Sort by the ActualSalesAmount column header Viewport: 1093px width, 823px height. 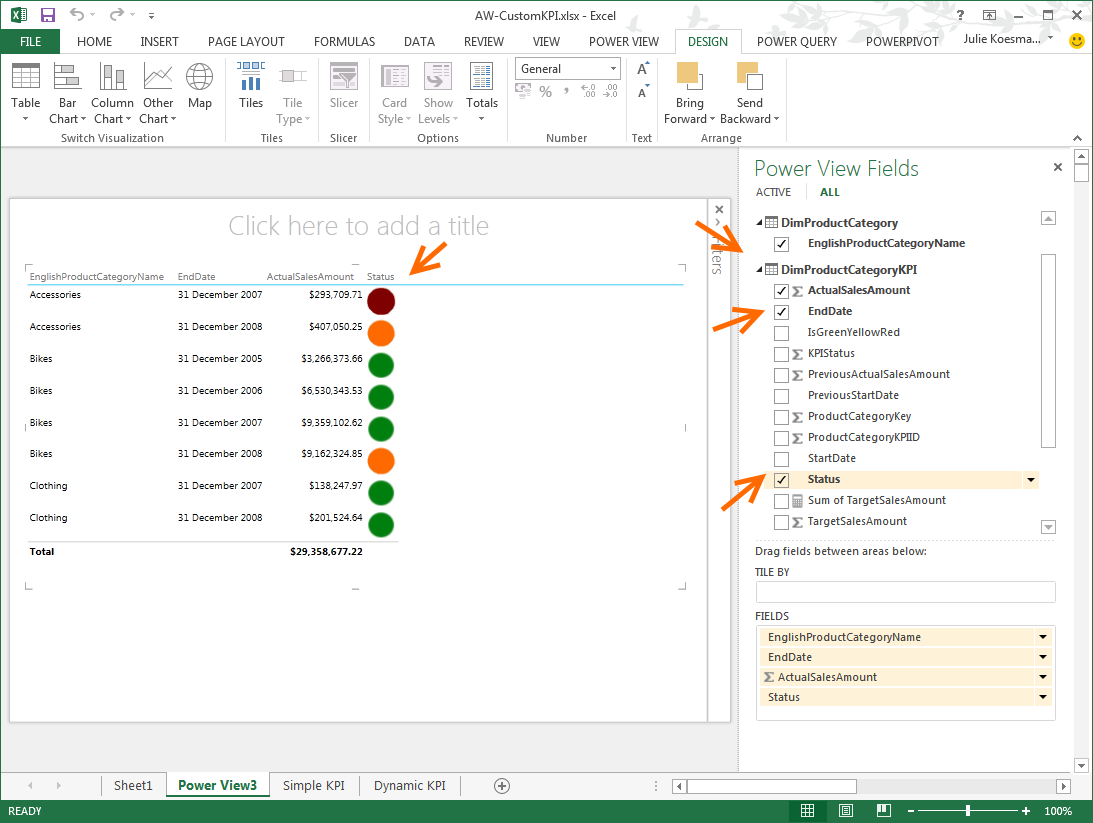coord(310,277)
